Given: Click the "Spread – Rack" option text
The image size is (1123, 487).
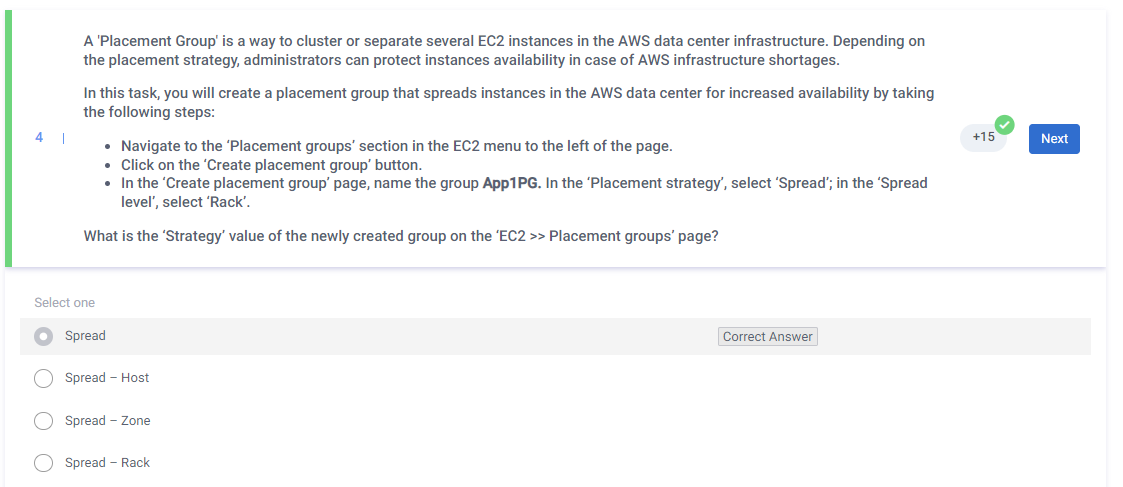Looking at the screenshot, I should [107, 463].
